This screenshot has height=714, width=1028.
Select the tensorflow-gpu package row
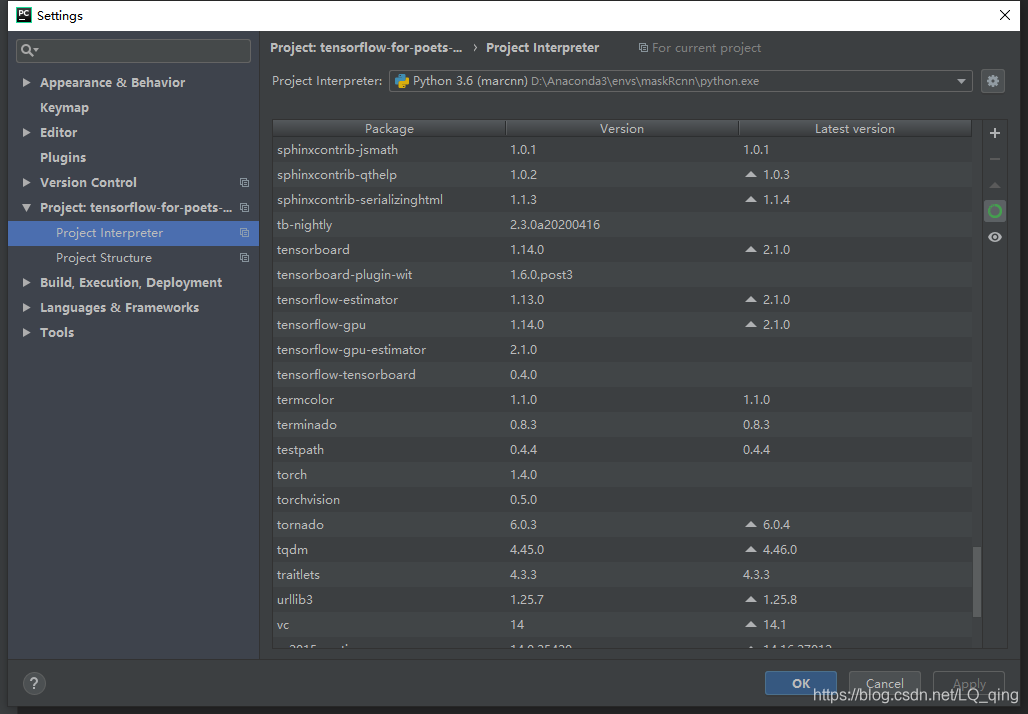click(622, 325)
